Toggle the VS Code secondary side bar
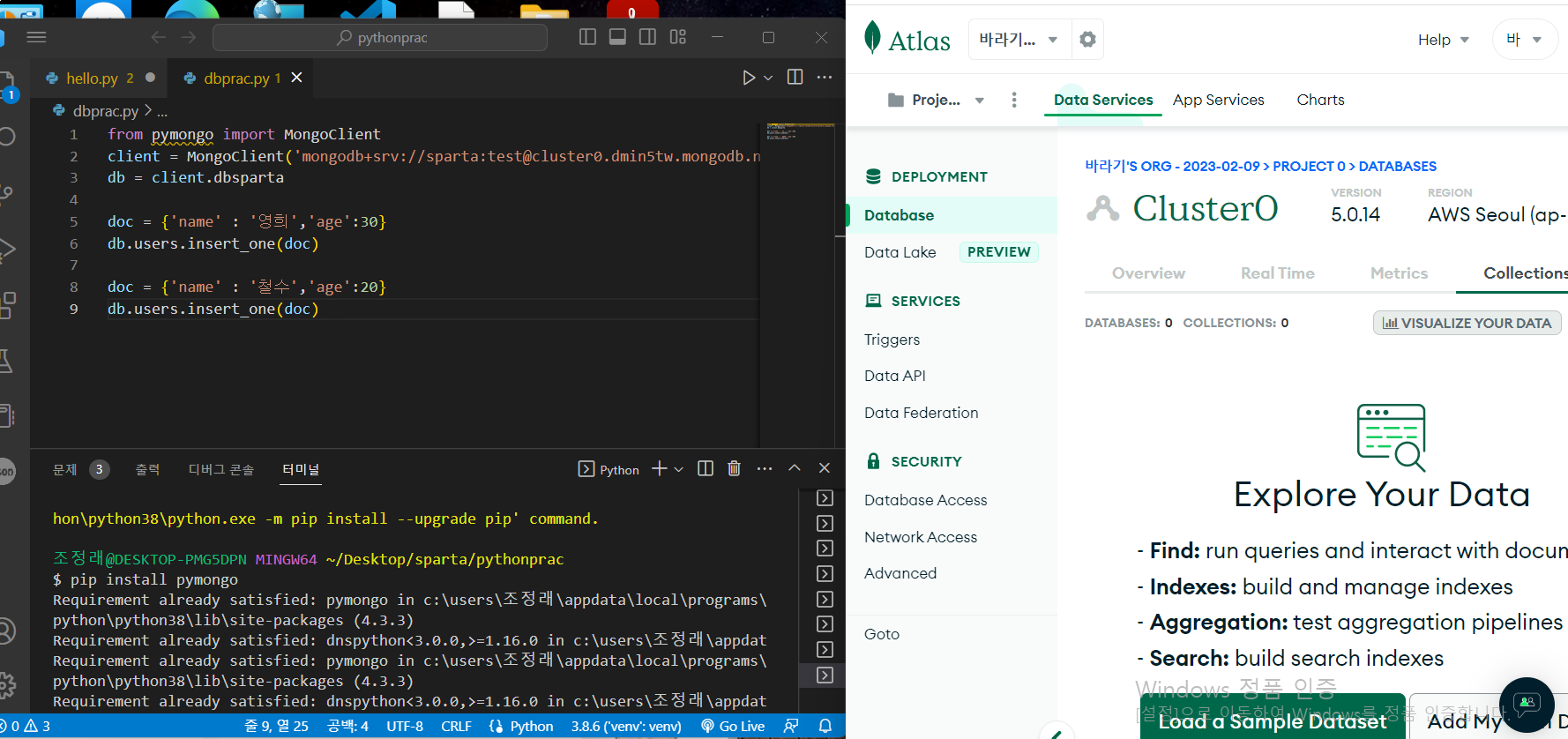This screenshot has height=739, width=1568. [648, 37]
